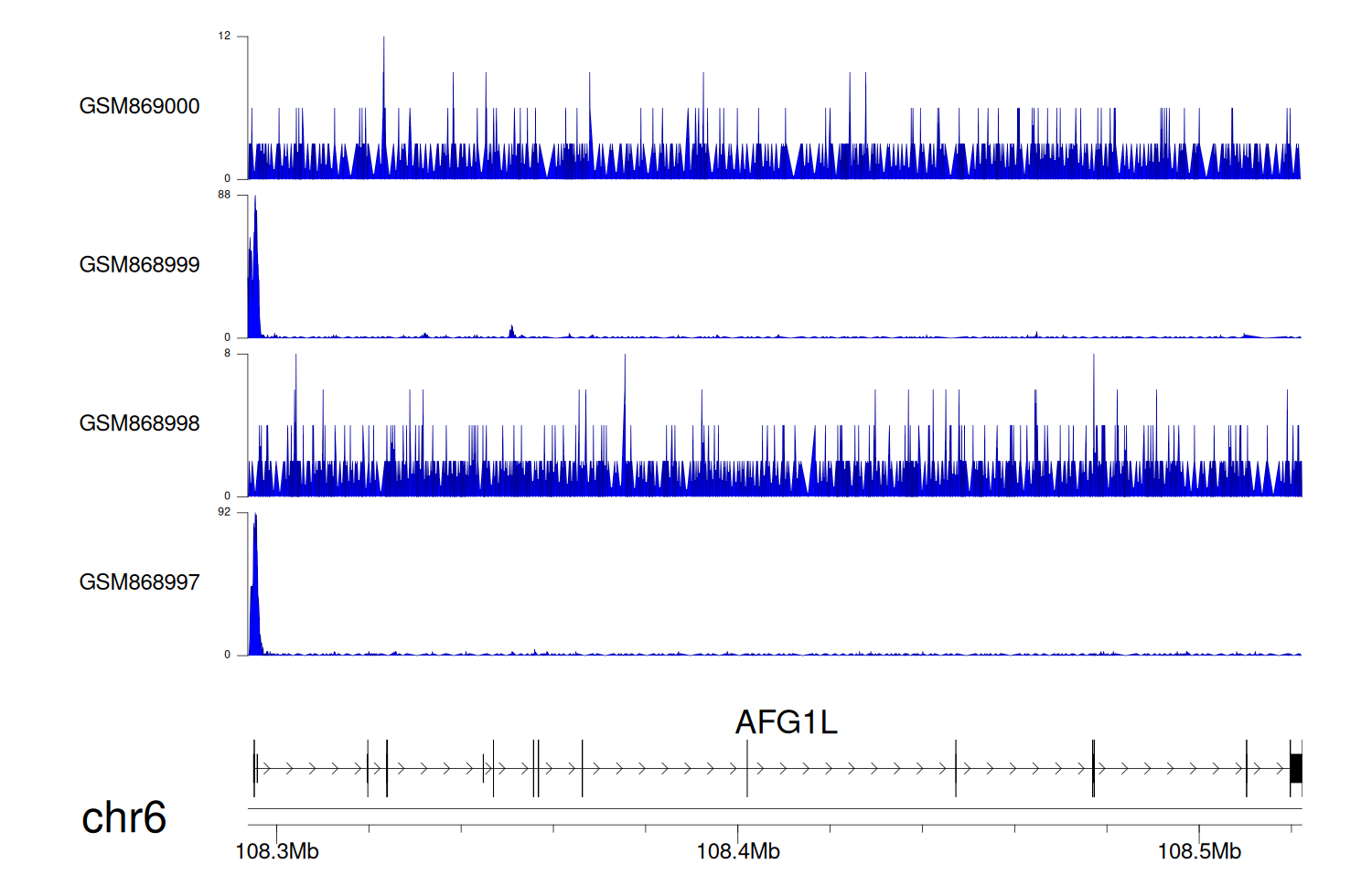This screenshot has height=896, width=1372.
Task: Click the GSM868998 track label
Action: point(139,423)
